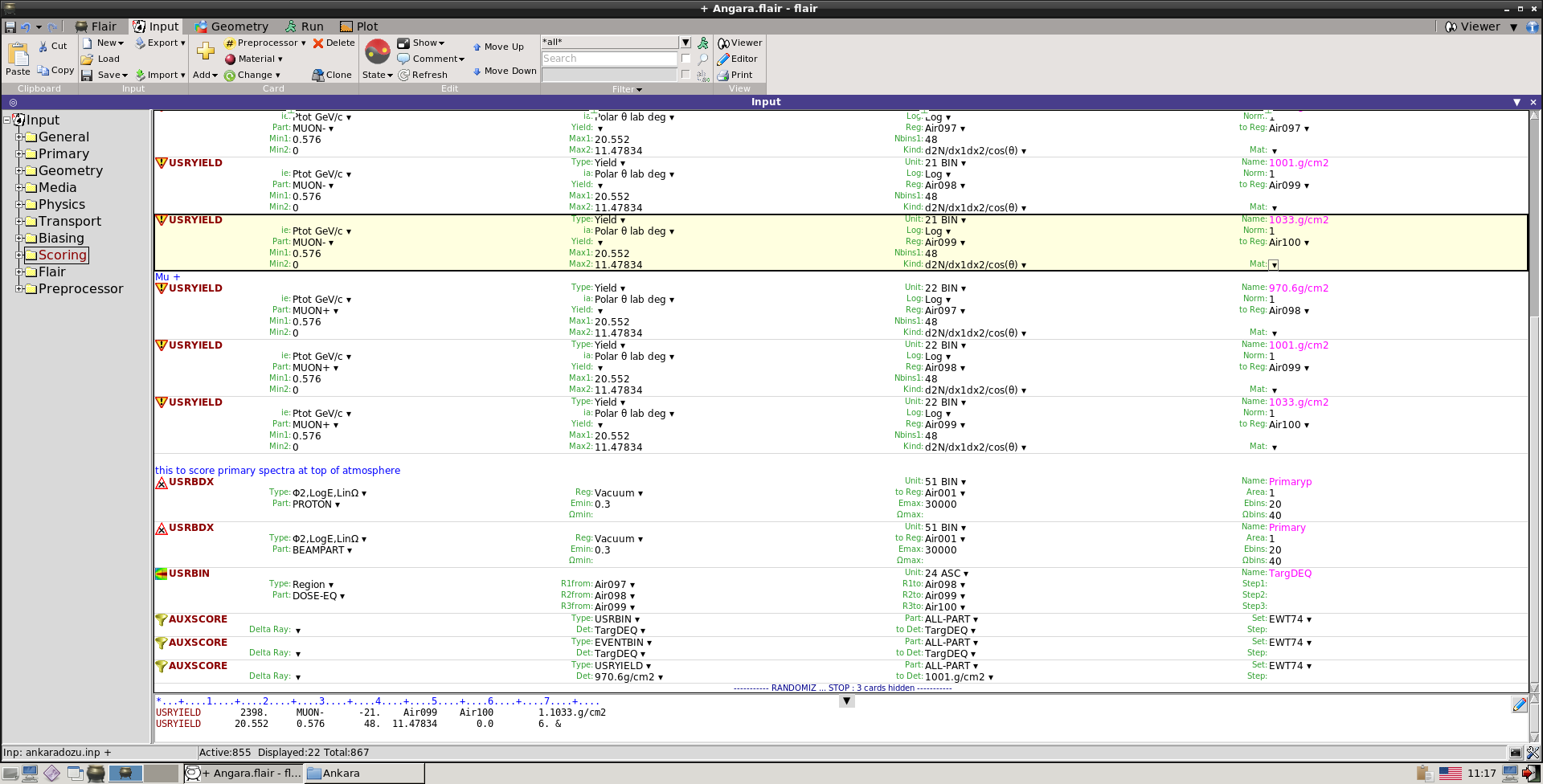Viewport: 1543px width, 784px height.
Task: Switch to the Flair tab
Action: pos(96,27)
